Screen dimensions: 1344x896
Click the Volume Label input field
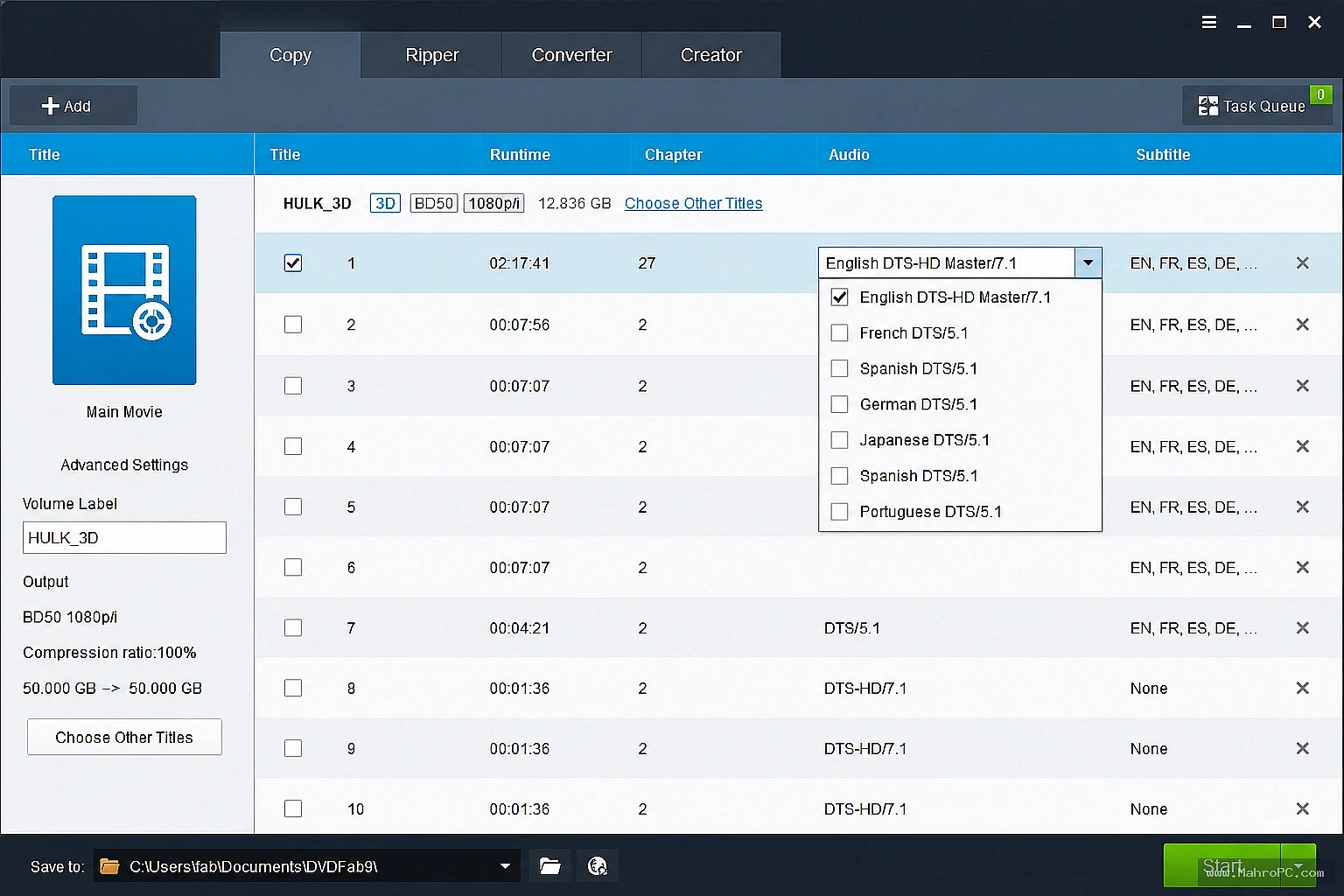pos(124,537)
